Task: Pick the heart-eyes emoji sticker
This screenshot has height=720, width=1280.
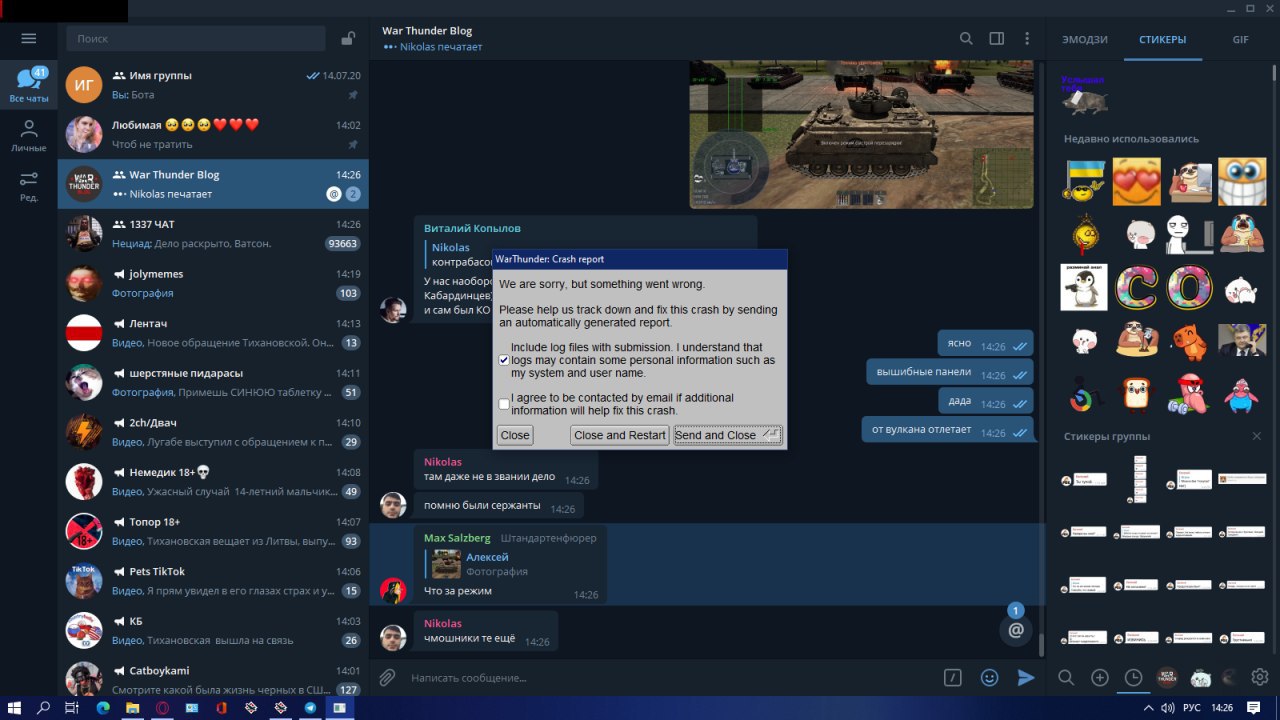Action: pos(1137,182)
